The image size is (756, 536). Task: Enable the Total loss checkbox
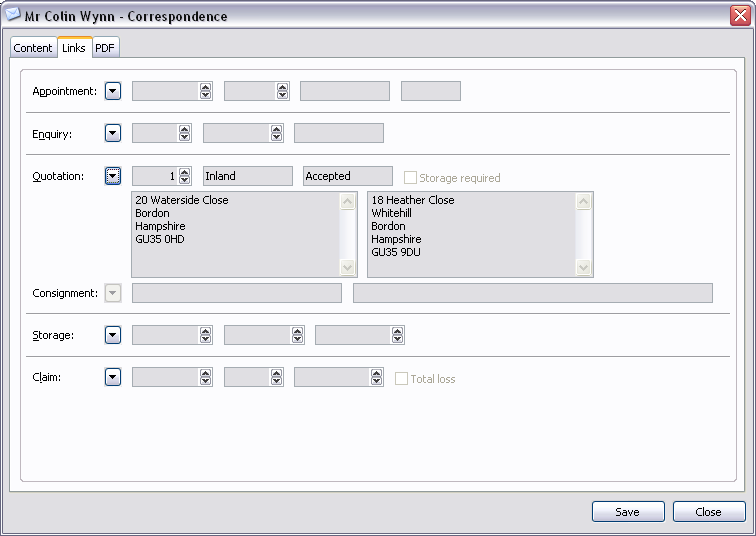pyautogui.click(x=401, y=379)
